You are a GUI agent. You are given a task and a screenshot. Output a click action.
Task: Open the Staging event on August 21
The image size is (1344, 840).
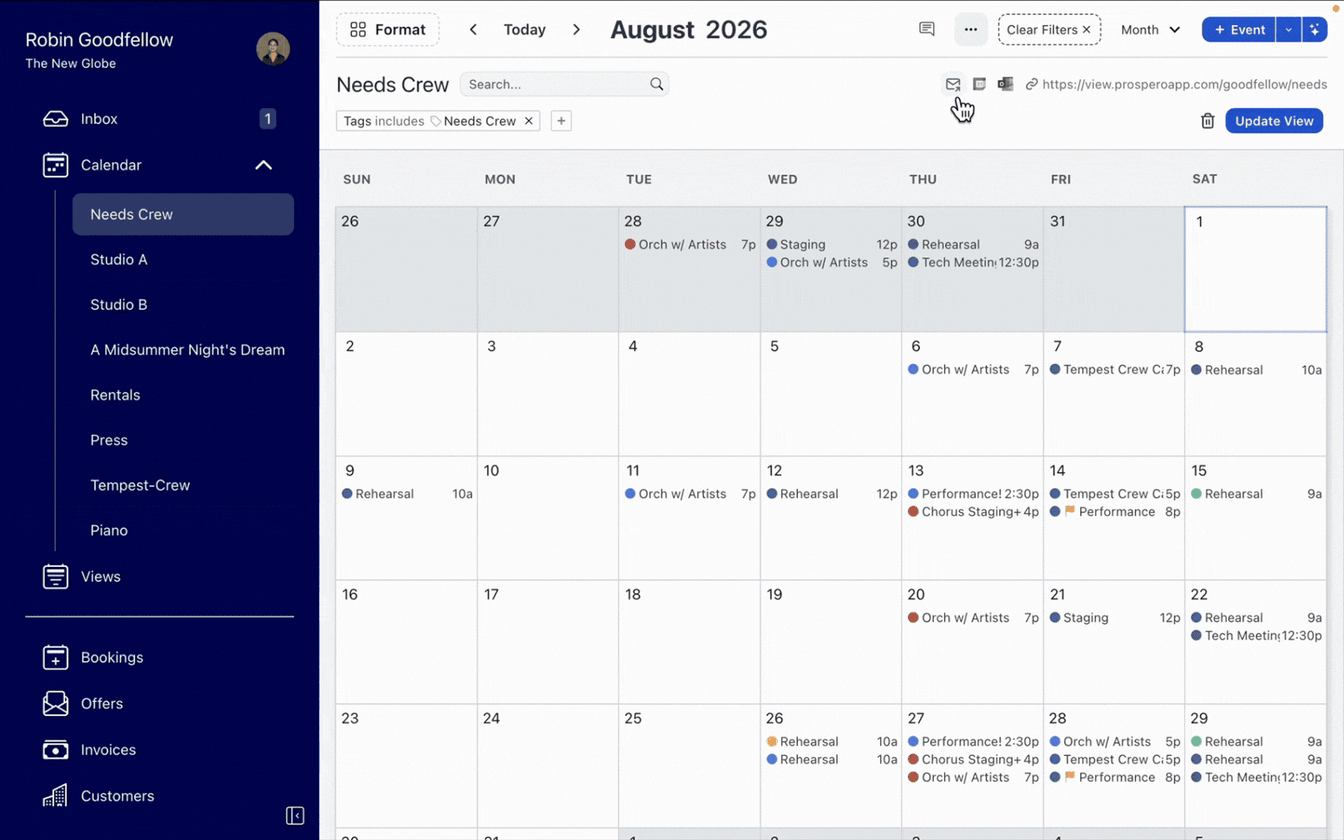click(1115, 618)
